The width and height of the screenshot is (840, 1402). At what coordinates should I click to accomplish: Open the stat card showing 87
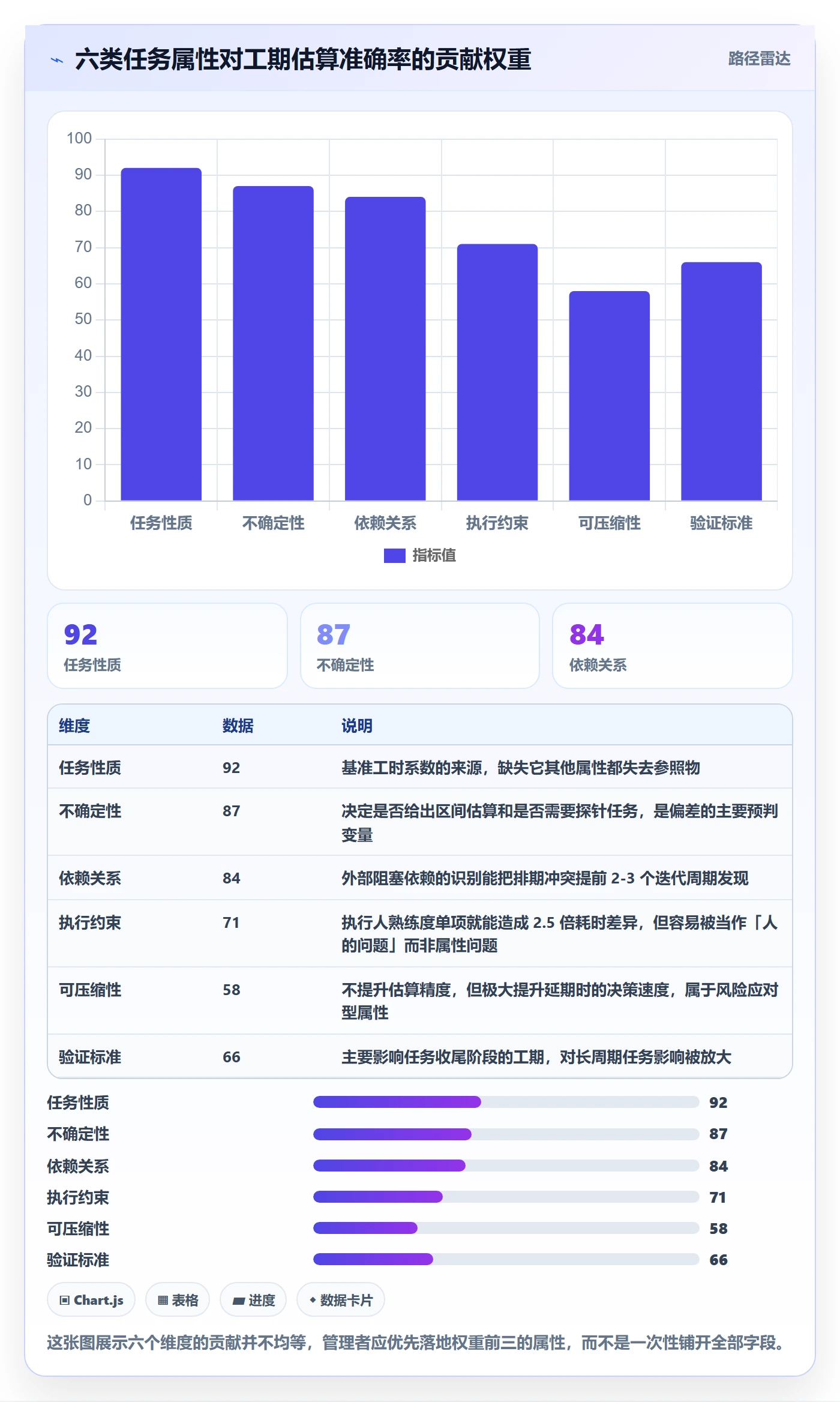click(x=420, y=646)
